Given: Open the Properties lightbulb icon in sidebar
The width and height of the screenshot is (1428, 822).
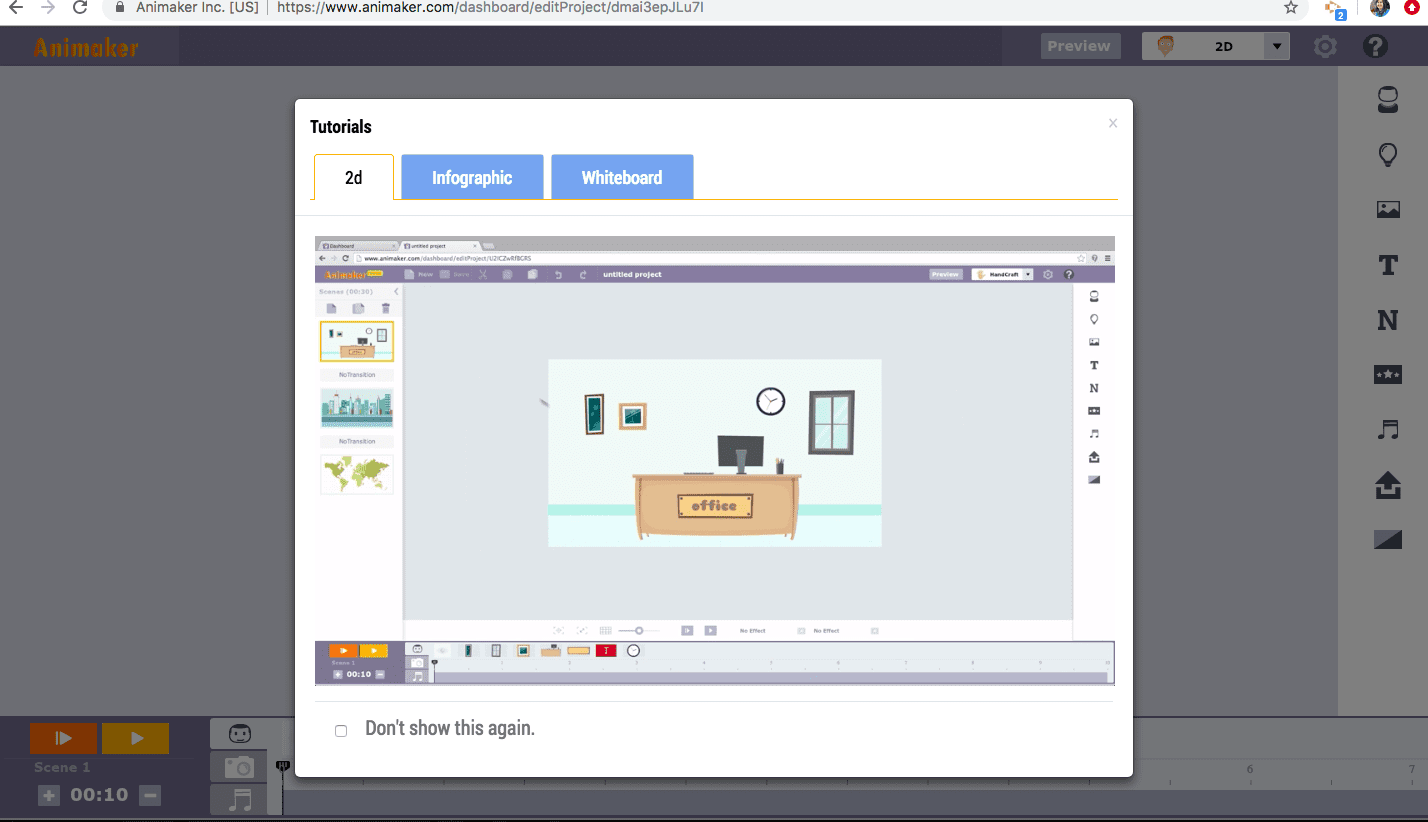Looking at the screenshot, I should pos(1388,154).
